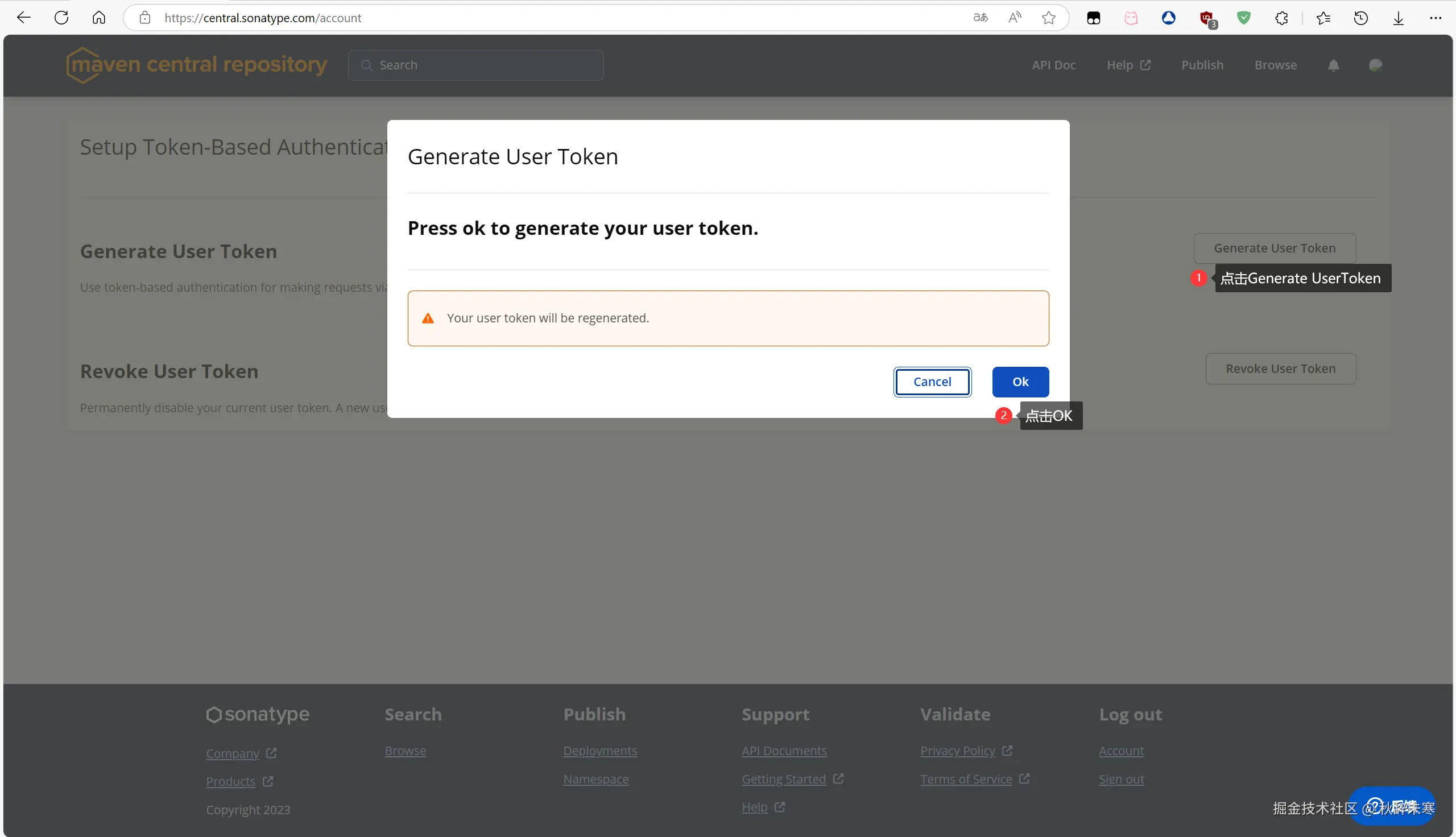The width and height of the screenshot is (1456, 837).
Task: Click the Cancel button in dialog
Action: point(932,382)
